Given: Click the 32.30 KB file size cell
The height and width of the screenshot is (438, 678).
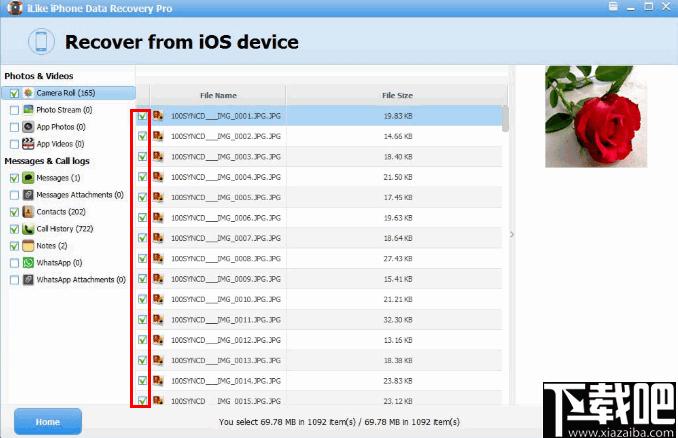Looking at the screenshot, I should (x=398, y=320).
